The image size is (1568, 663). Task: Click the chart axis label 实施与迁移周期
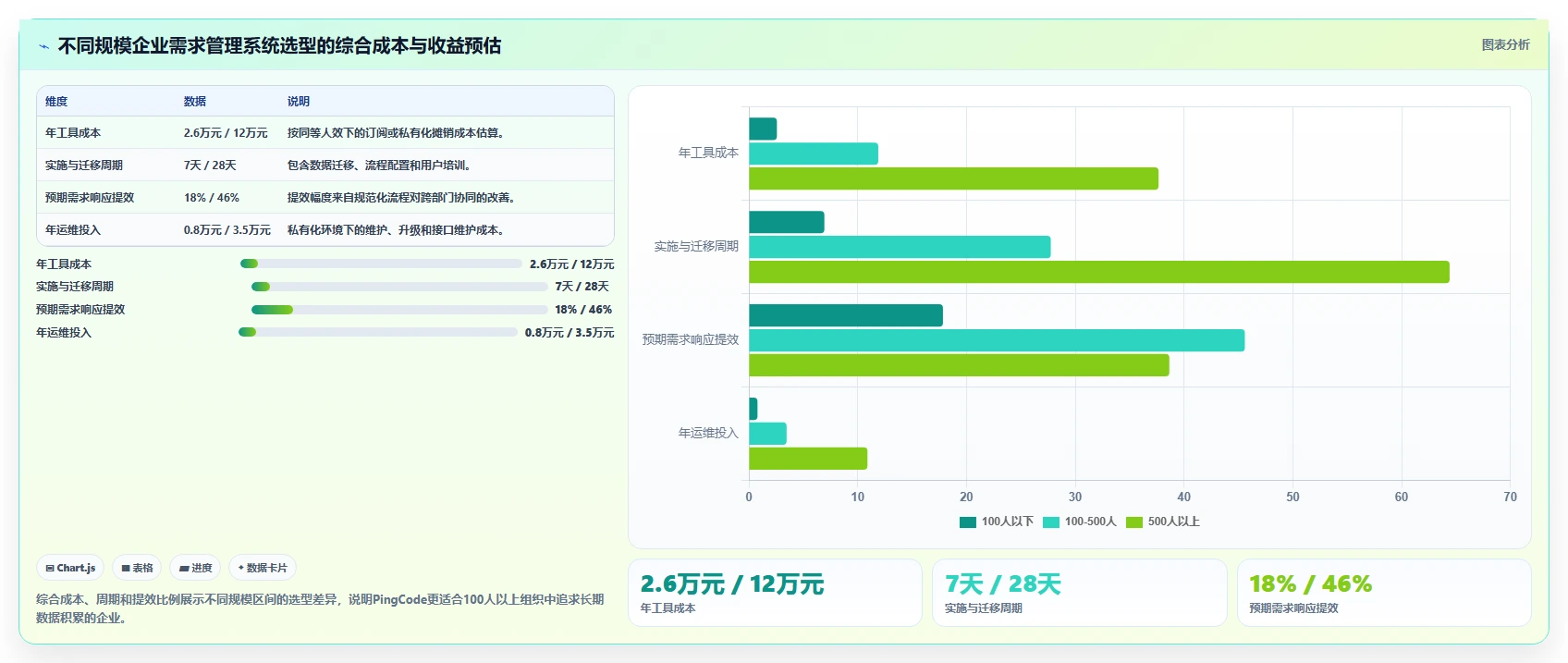coord(696,247)
